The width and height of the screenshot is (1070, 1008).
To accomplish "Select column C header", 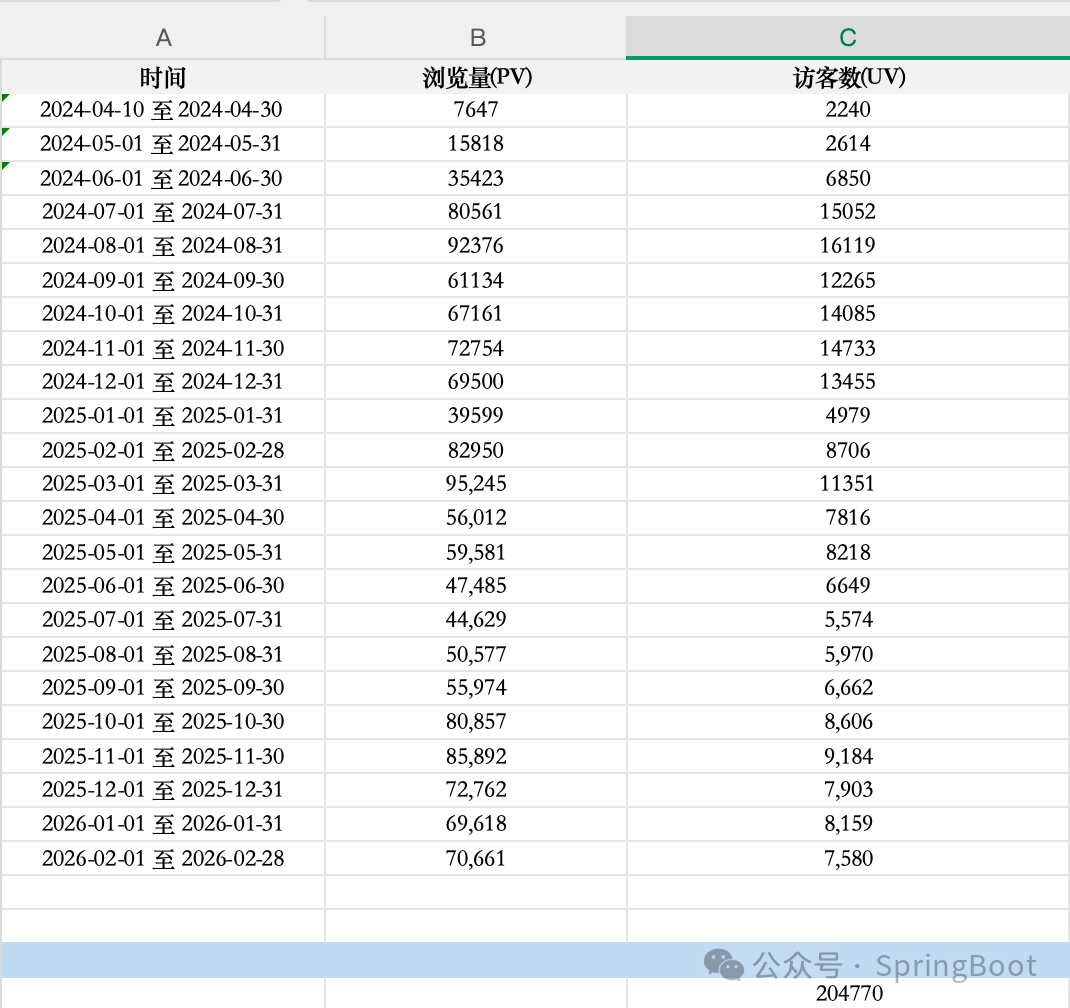I will pyautogui.click(x=848, y=38).
